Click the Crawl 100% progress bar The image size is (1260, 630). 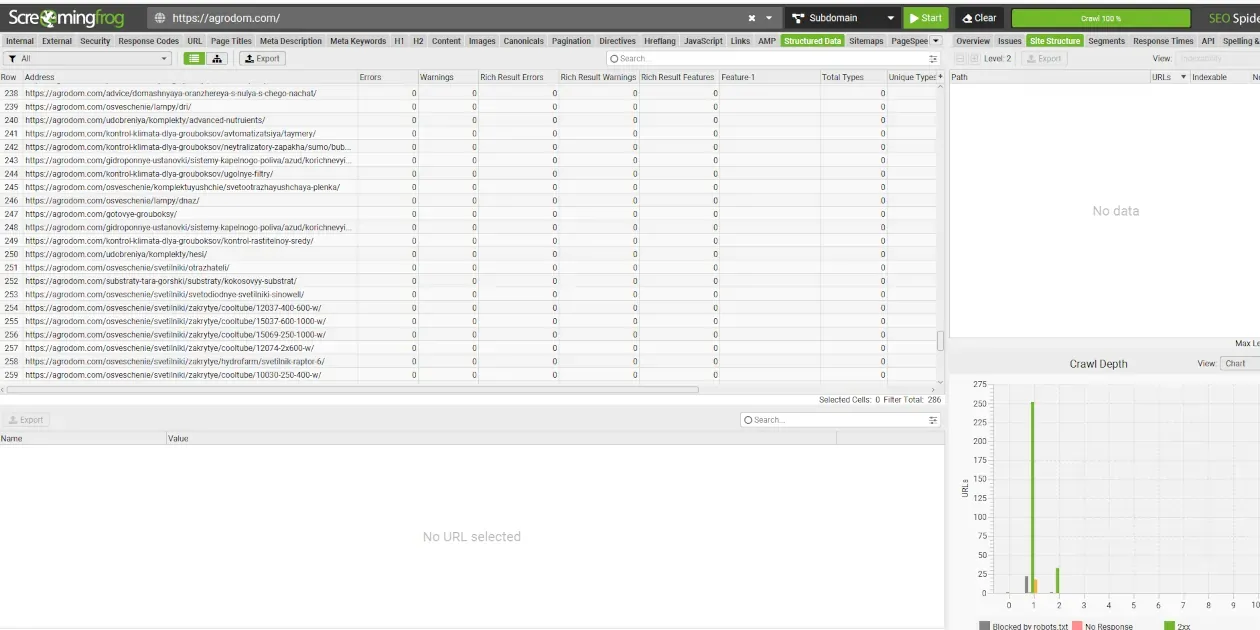pyautogui.click(x=1101, y=18)
